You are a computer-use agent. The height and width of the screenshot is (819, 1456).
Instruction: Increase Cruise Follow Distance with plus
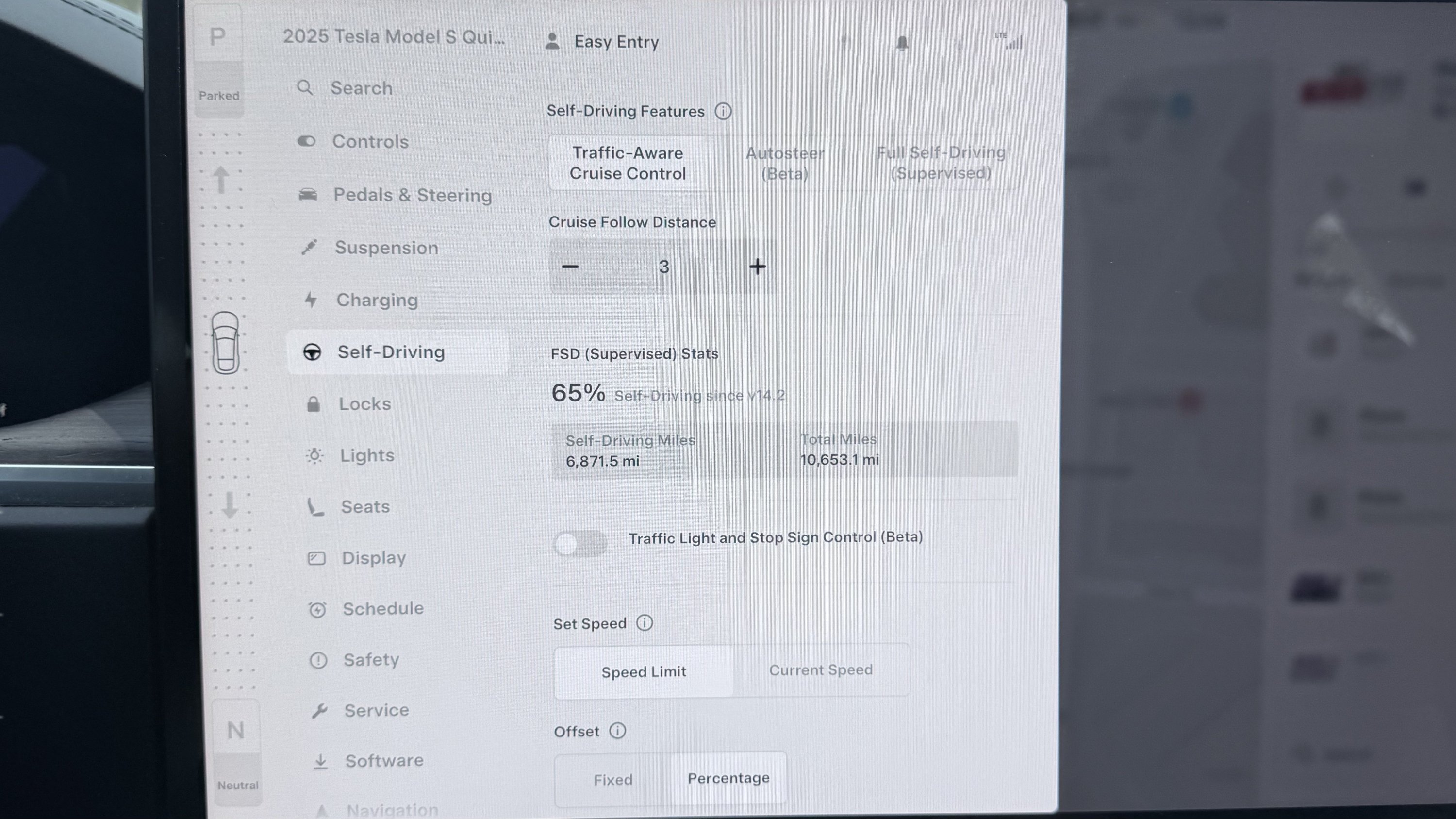point(758,266)
